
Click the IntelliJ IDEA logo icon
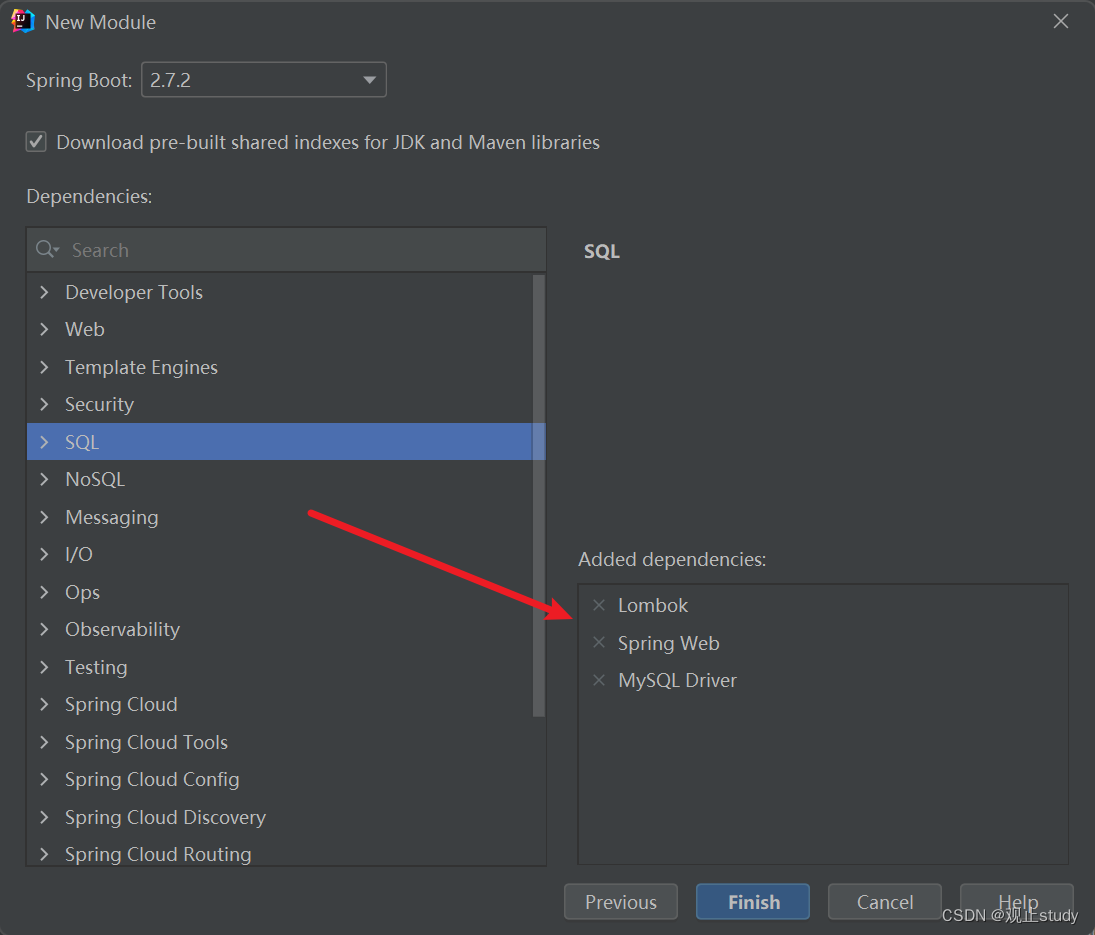pyautogui.click(x=22, y=22)
